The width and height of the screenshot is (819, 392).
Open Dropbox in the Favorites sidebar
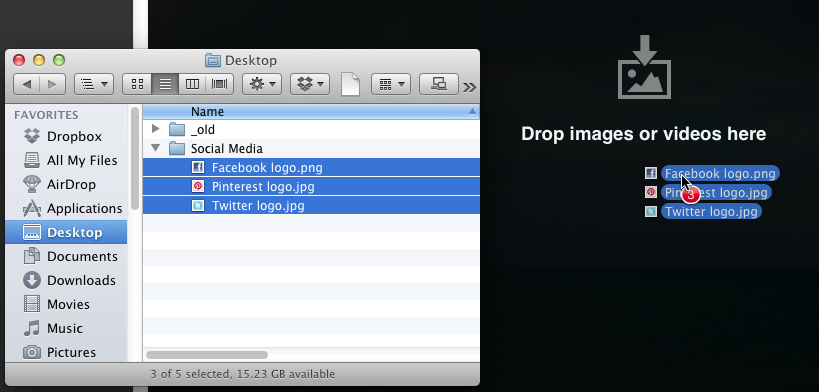[66, 136]
